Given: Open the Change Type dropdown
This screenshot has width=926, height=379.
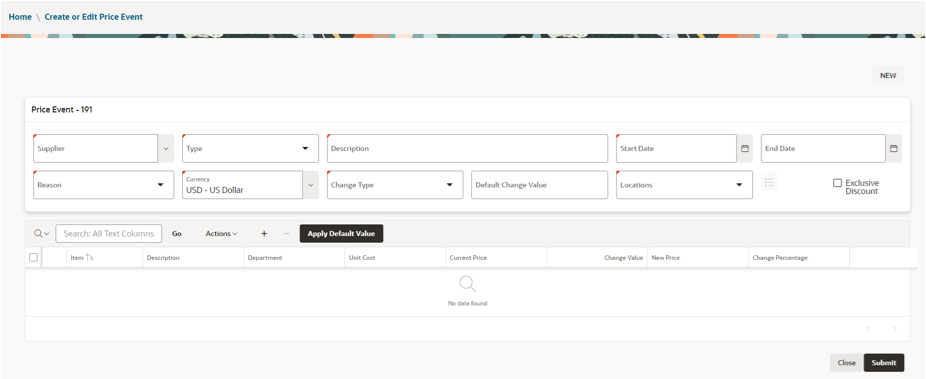Looking at the screenshot, I should pyautogui.click(x=395, y=185).
